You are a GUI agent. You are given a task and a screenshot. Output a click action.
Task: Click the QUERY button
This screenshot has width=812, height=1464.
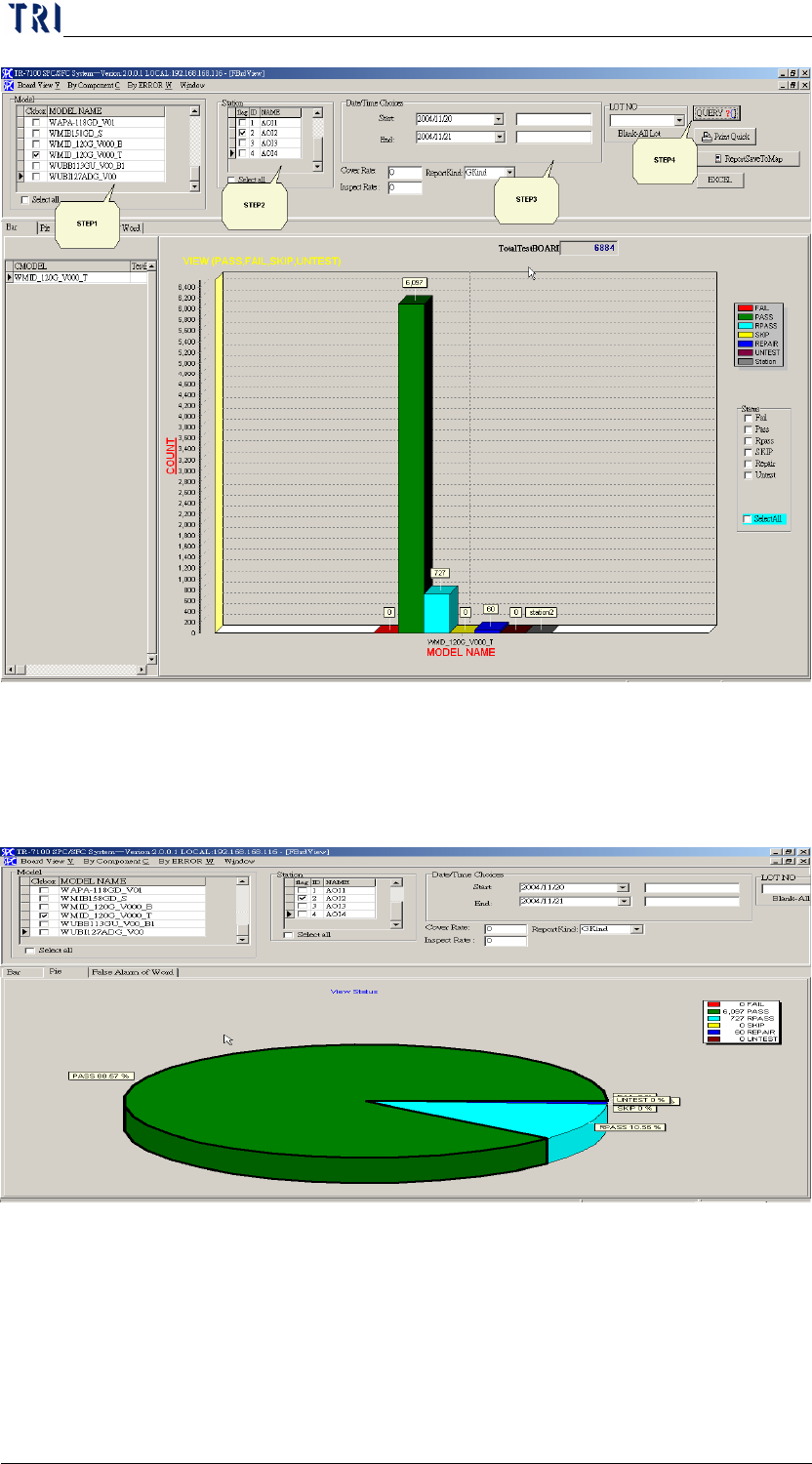[716, 112]
